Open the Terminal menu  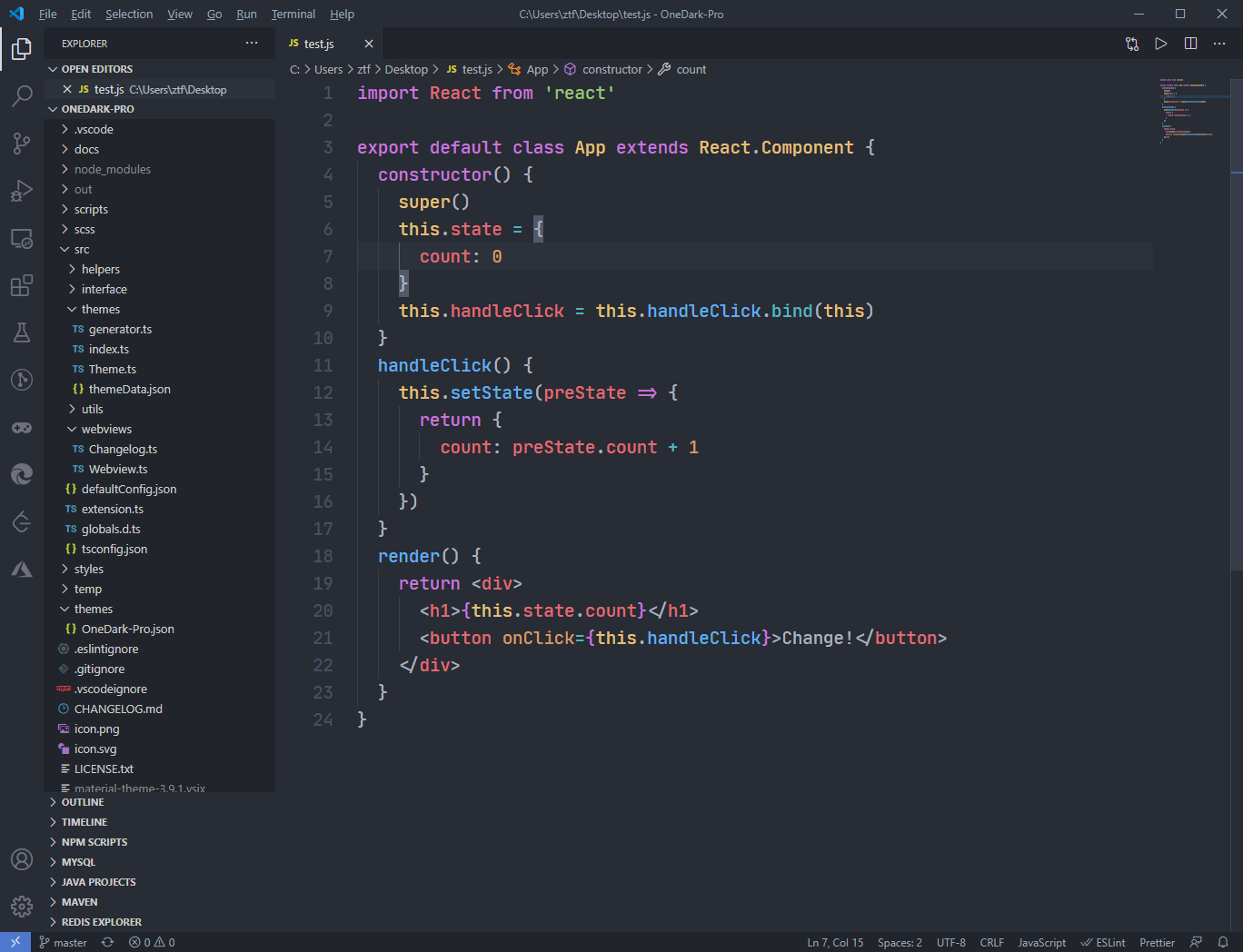(293, 14)
